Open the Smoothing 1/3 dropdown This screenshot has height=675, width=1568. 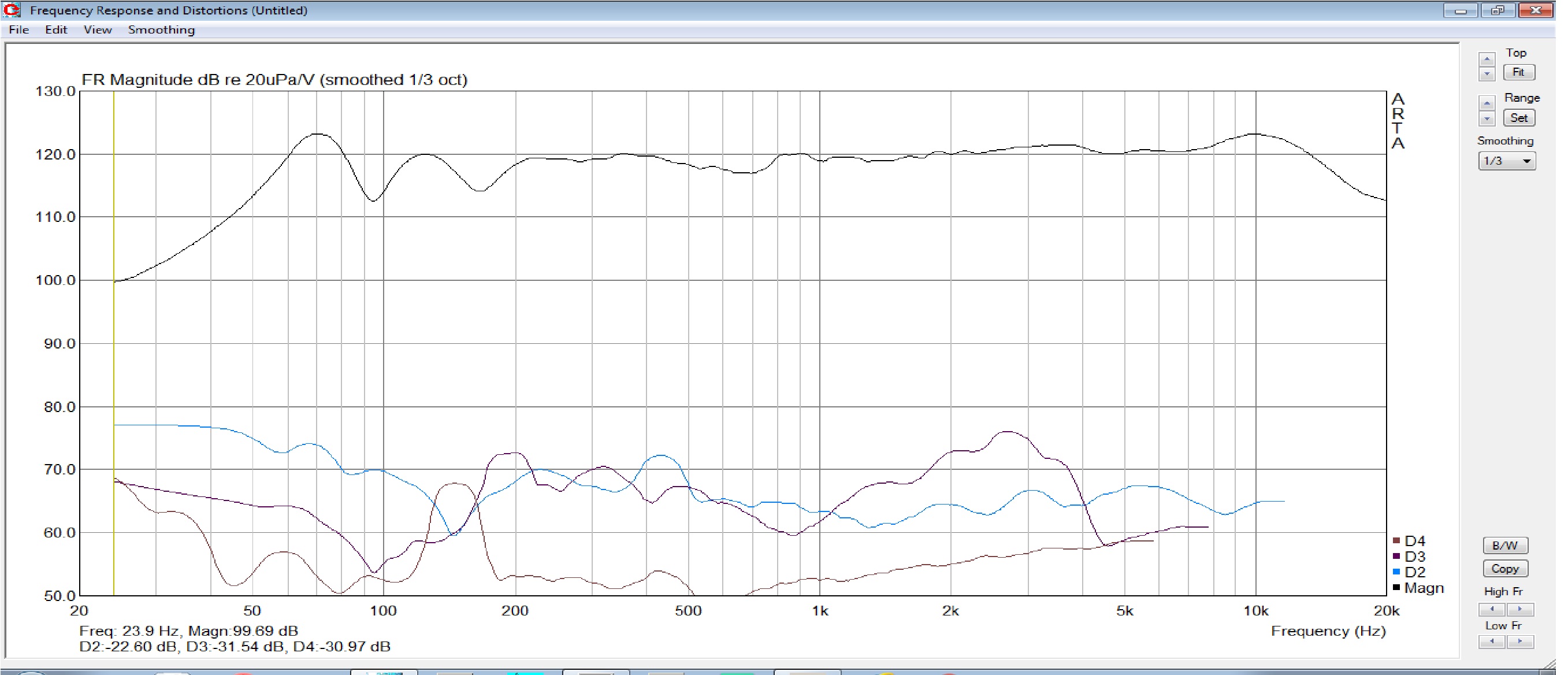pyautogui.click(x=1507, y=161)
